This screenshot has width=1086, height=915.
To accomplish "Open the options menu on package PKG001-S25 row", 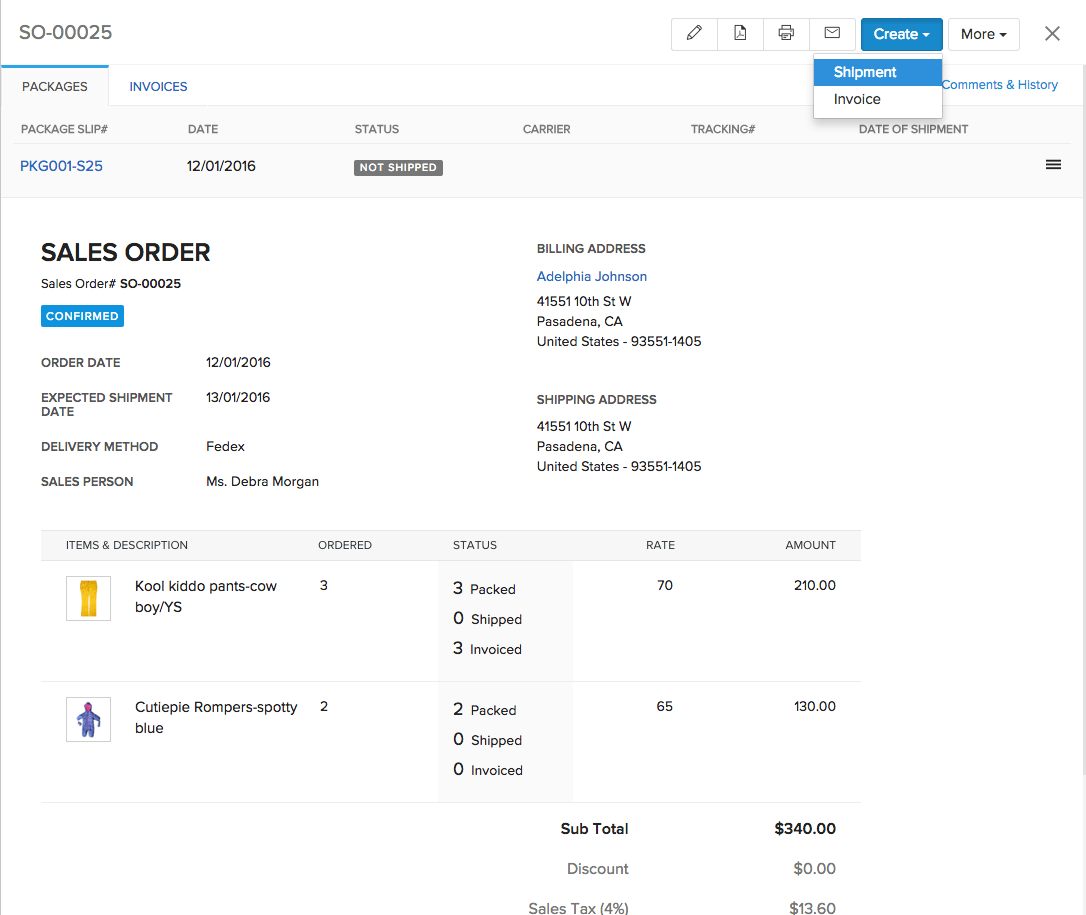I will [x=1053, y=164].
